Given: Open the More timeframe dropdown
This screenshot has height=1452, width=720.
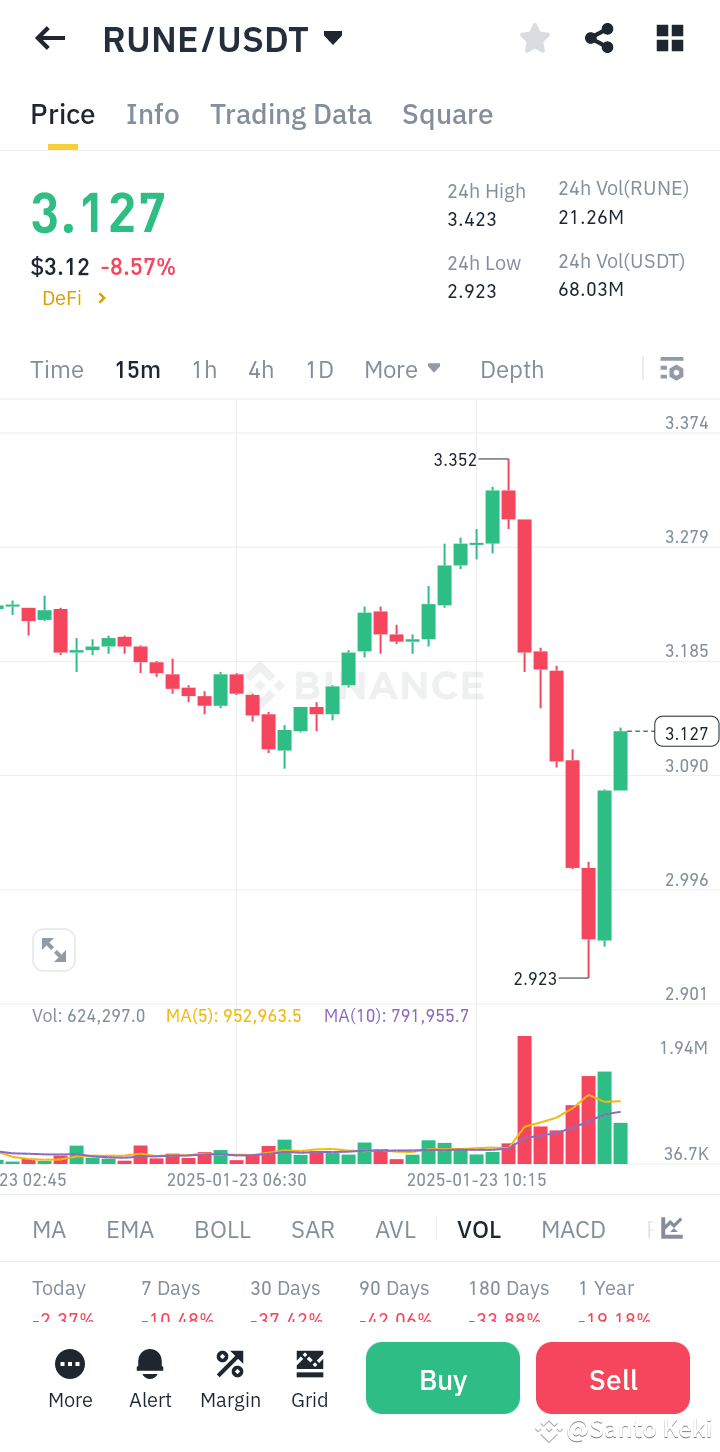Looking at the screenshot, I should click(402, 369).
